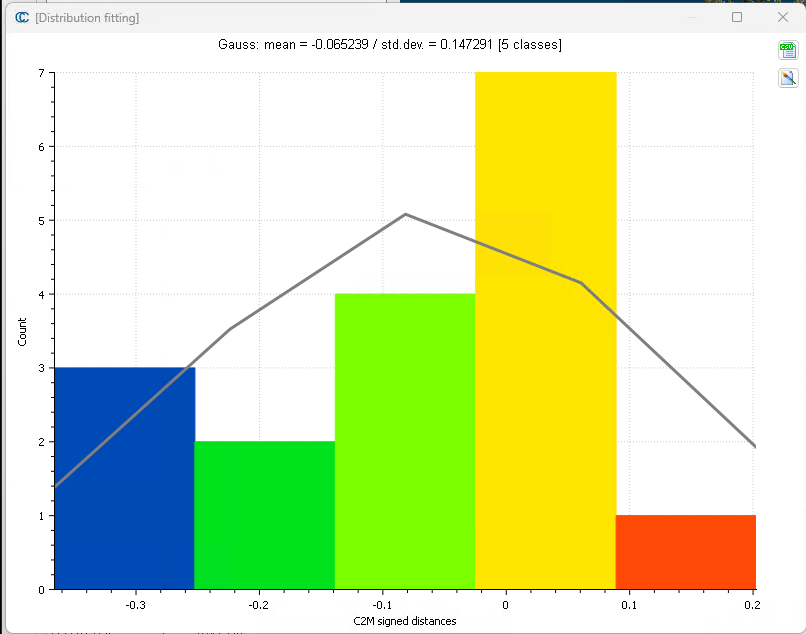The width and height of the screenshot is (806, 634).
Task: Select the blue histogram bar
Action: (x=124, y=478)
